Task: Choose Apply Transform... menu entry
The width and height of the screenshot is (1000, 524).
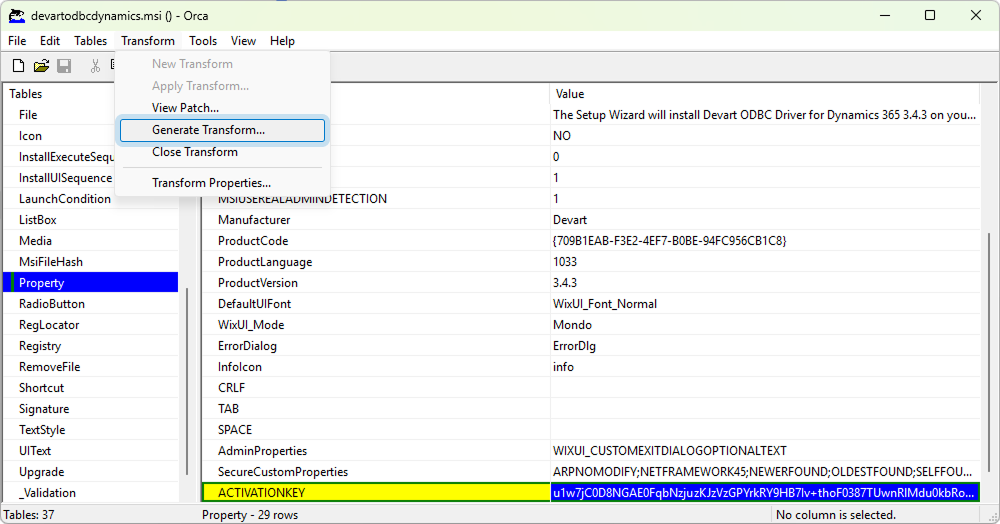Action: tap(222, 86)
